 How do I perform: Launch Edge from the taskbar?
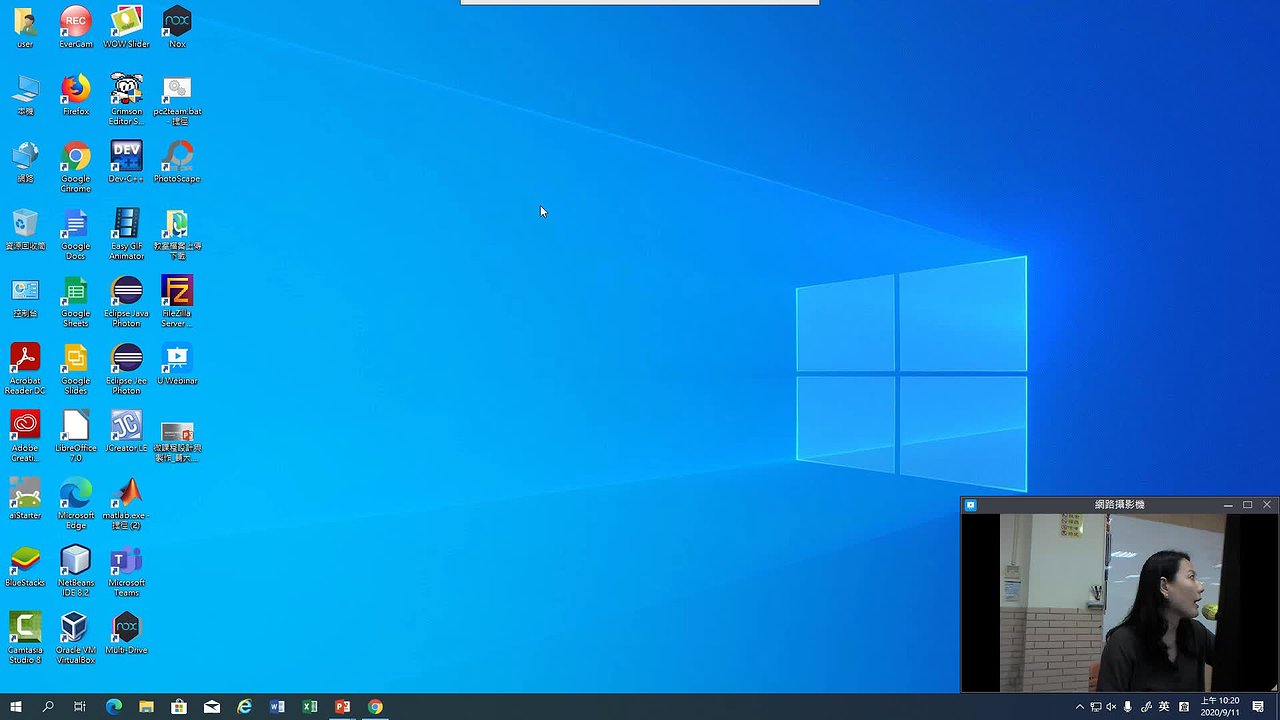(x=113, y=707)
